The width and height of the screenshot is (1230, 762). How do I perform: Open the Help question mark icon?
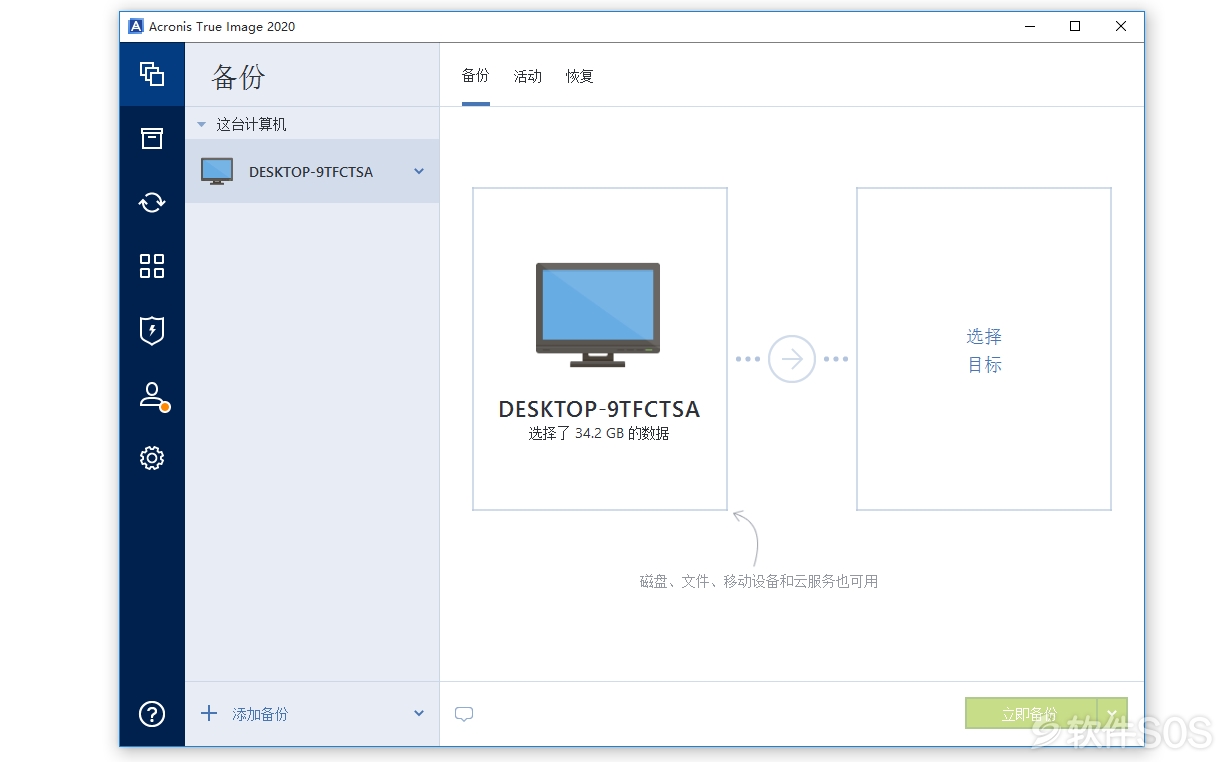pos(152,714)
